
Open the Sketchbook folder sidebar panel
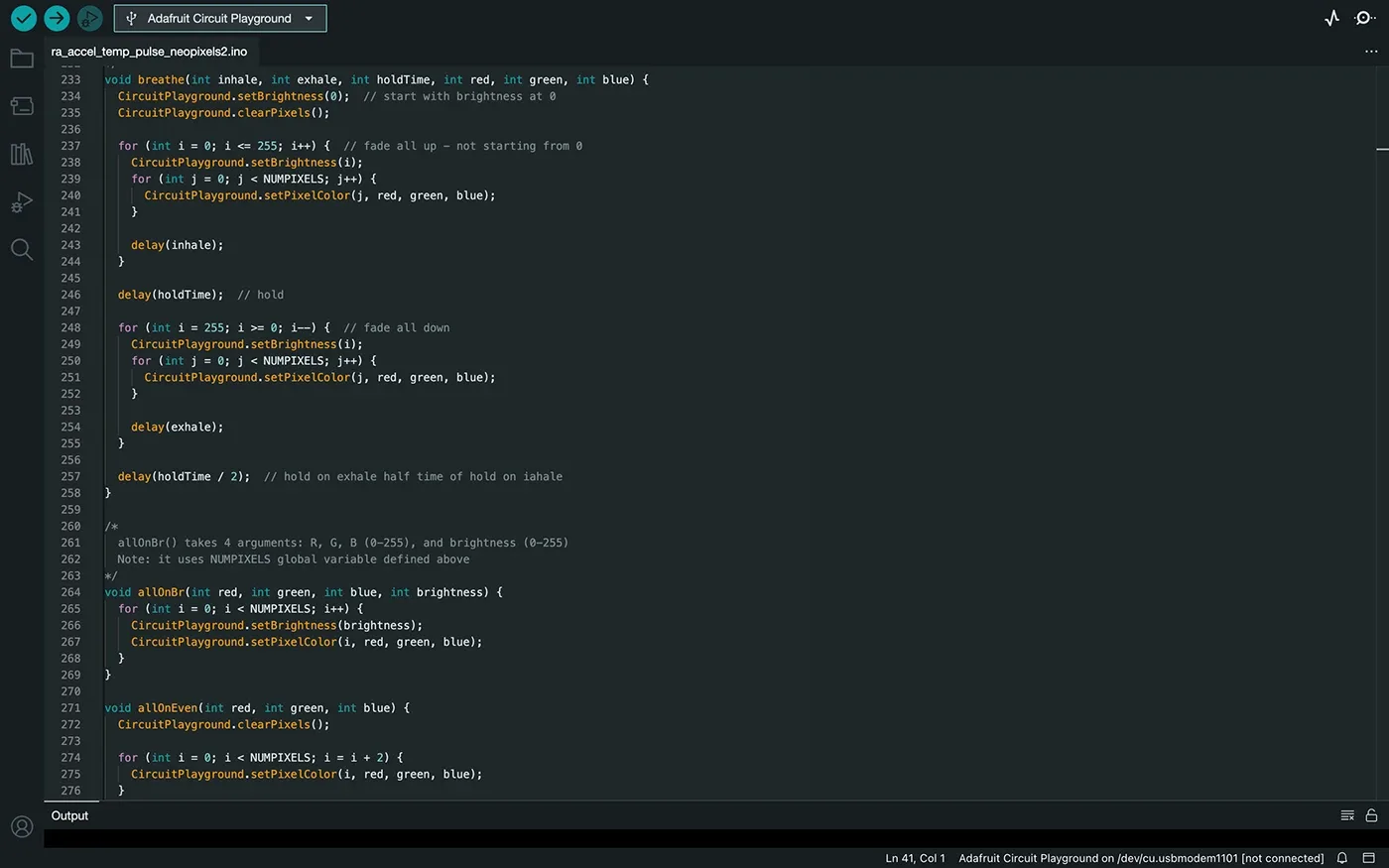pos(22,59)
